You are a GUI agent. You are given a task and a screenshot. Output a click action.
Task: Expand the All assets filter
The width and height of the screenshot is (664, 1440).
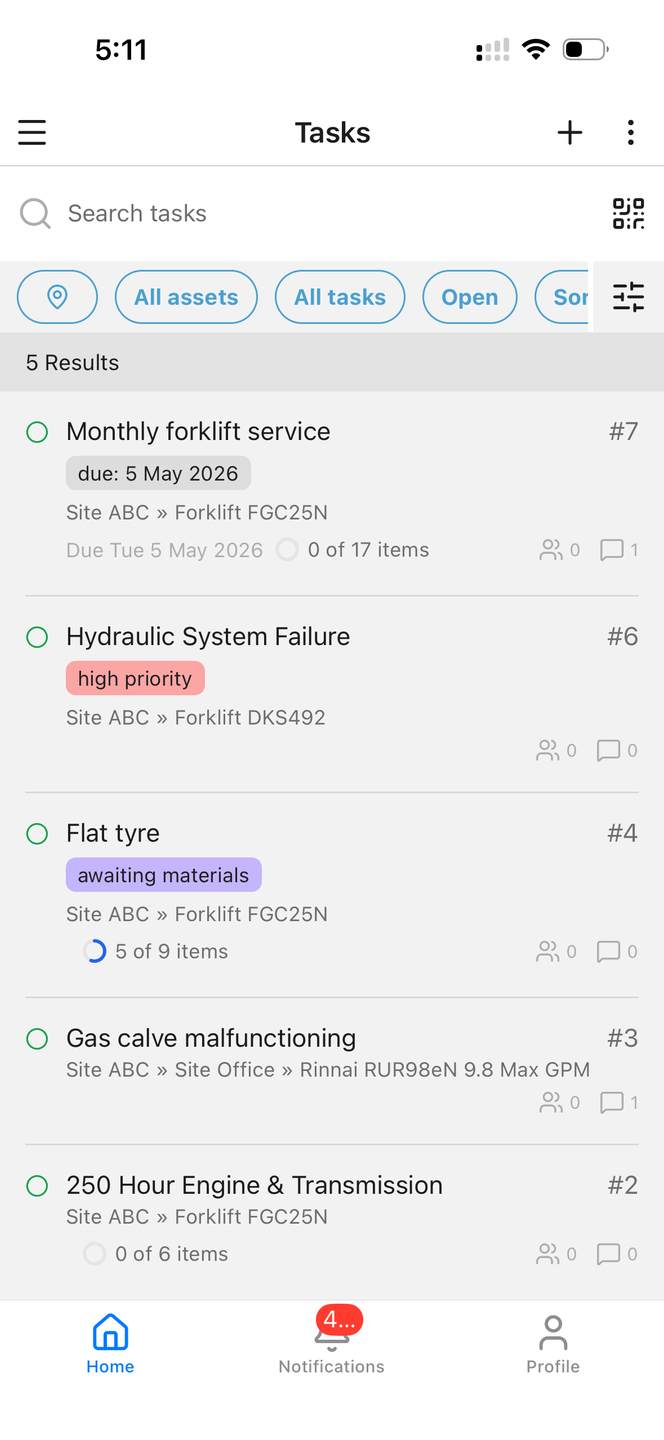186,297
